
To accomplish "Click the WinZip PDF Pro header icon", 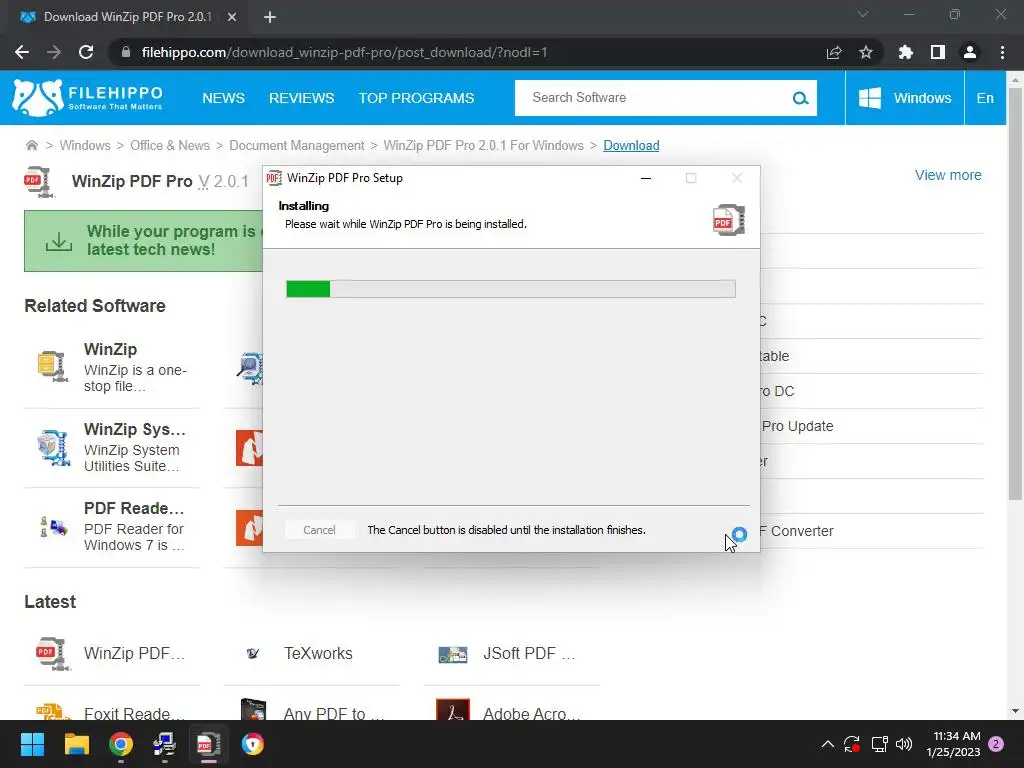I will (39, 182).
